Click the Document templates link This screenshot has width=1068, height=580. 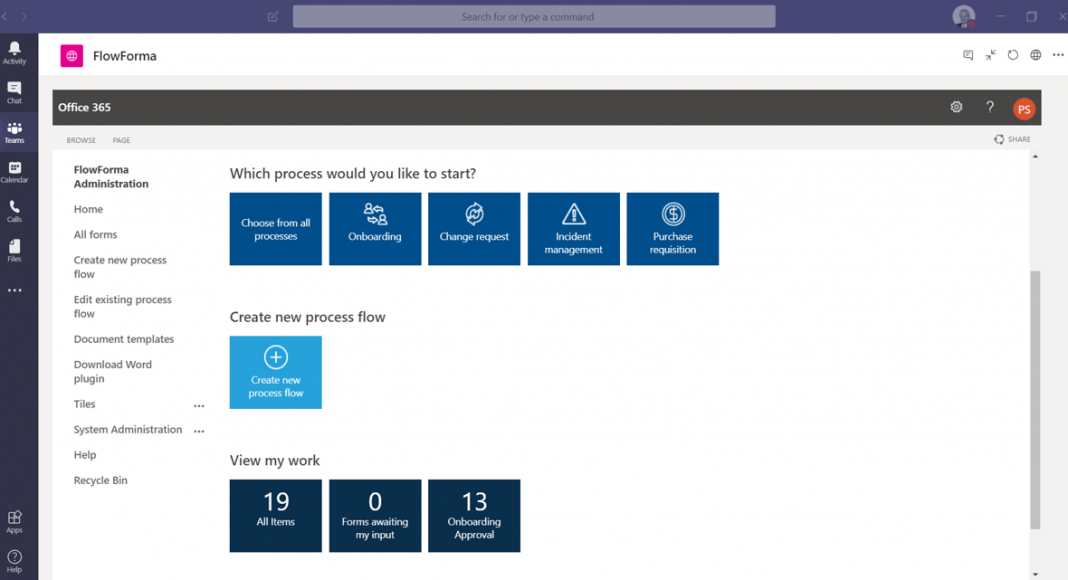(124, 339)
